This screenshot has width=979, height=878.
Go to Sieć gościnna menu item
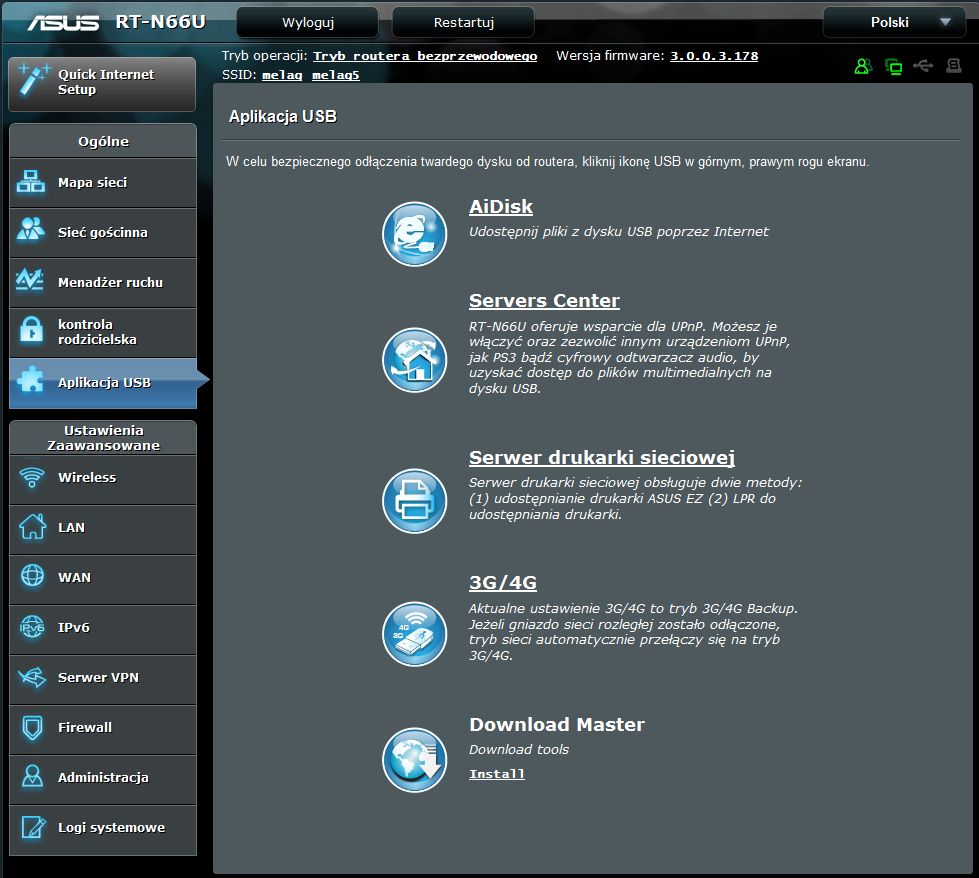tap(103, 233)
